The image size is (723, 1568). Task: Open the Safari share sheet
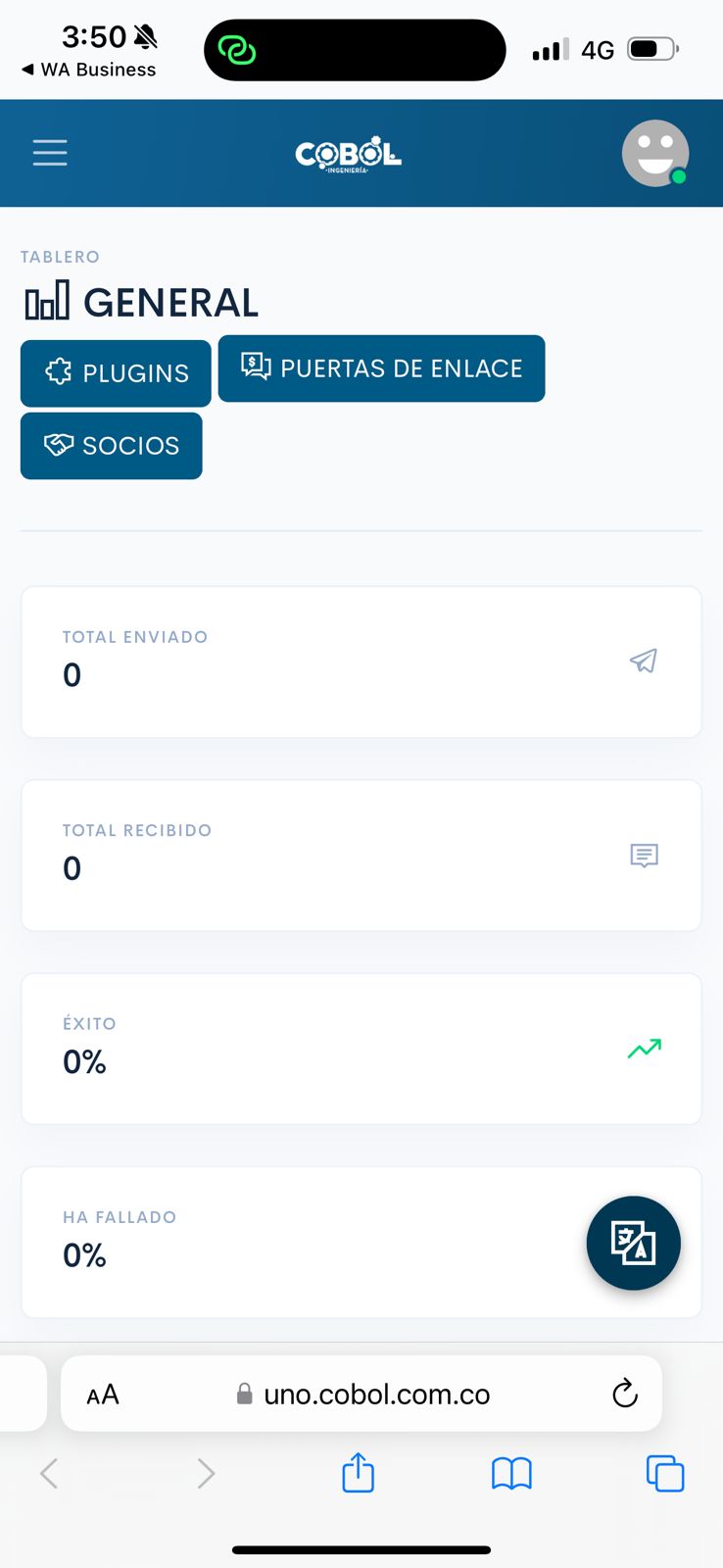coord(358,1473)
